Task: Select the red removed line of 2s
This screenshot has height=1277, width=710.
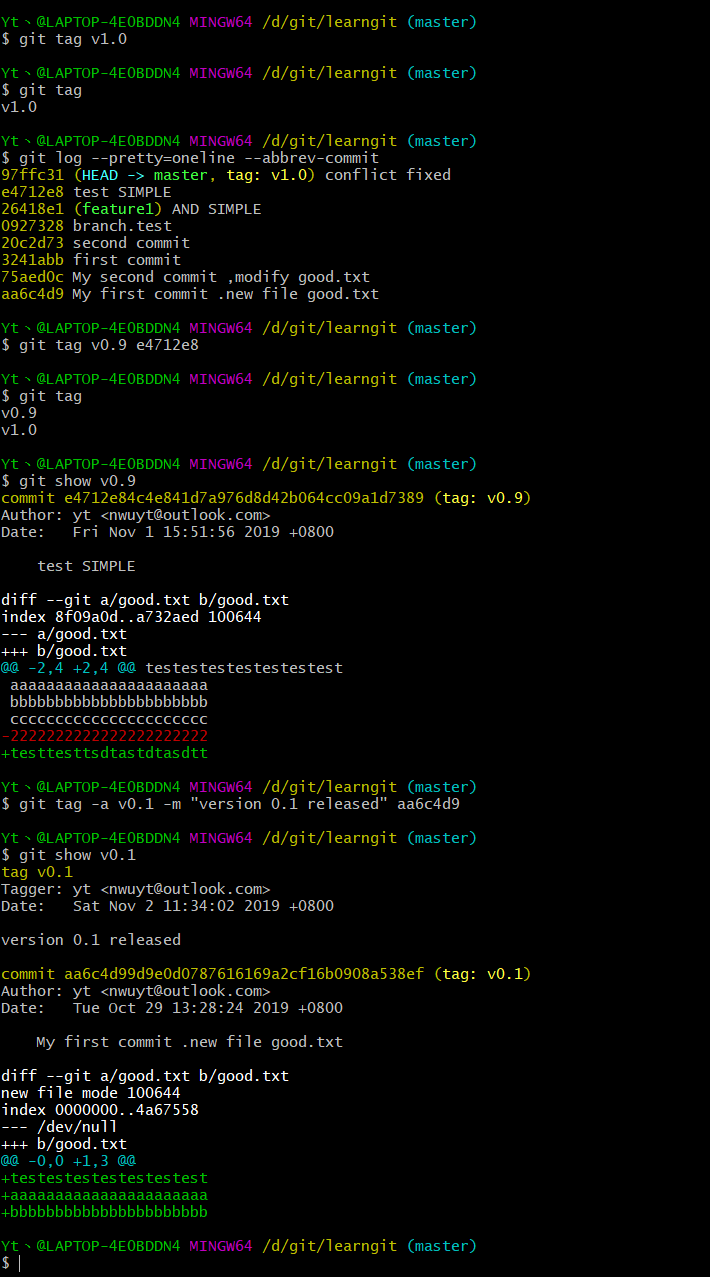Action: [104, 736]
